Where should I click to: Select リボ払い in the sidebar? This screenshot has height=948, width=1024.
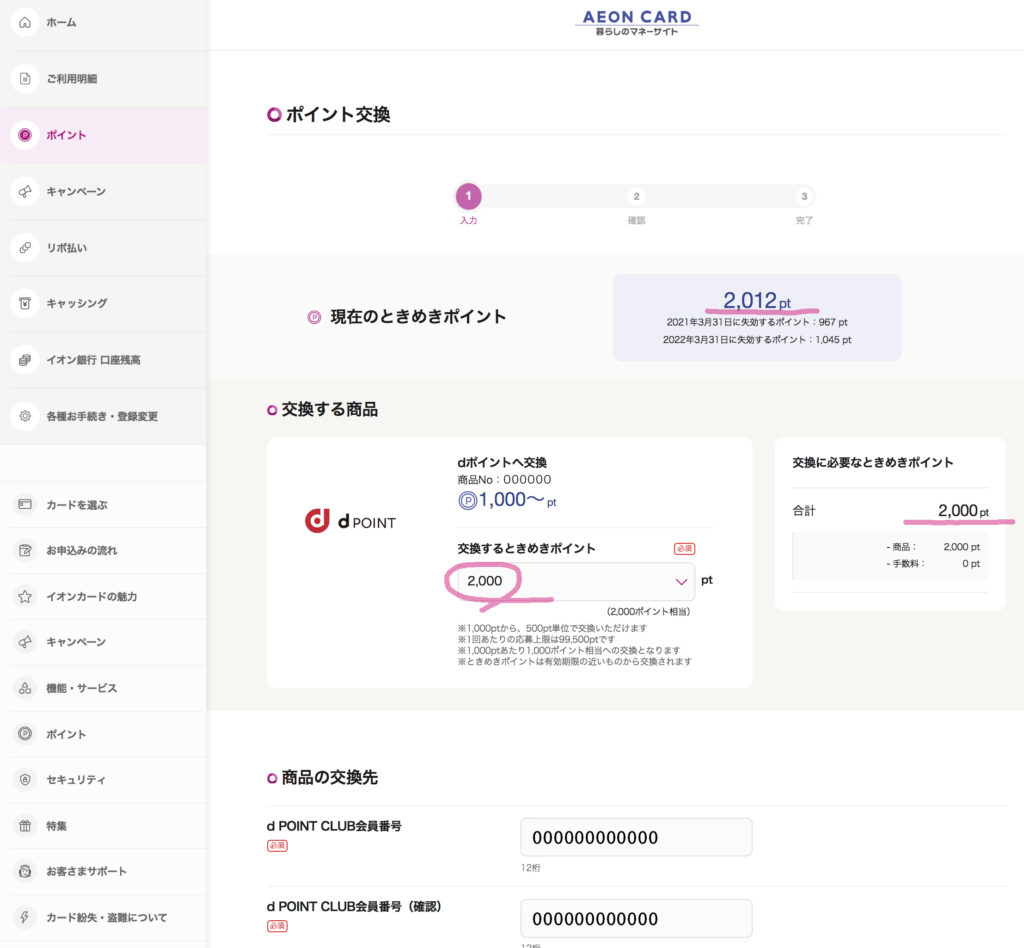(x=103, y=247)
